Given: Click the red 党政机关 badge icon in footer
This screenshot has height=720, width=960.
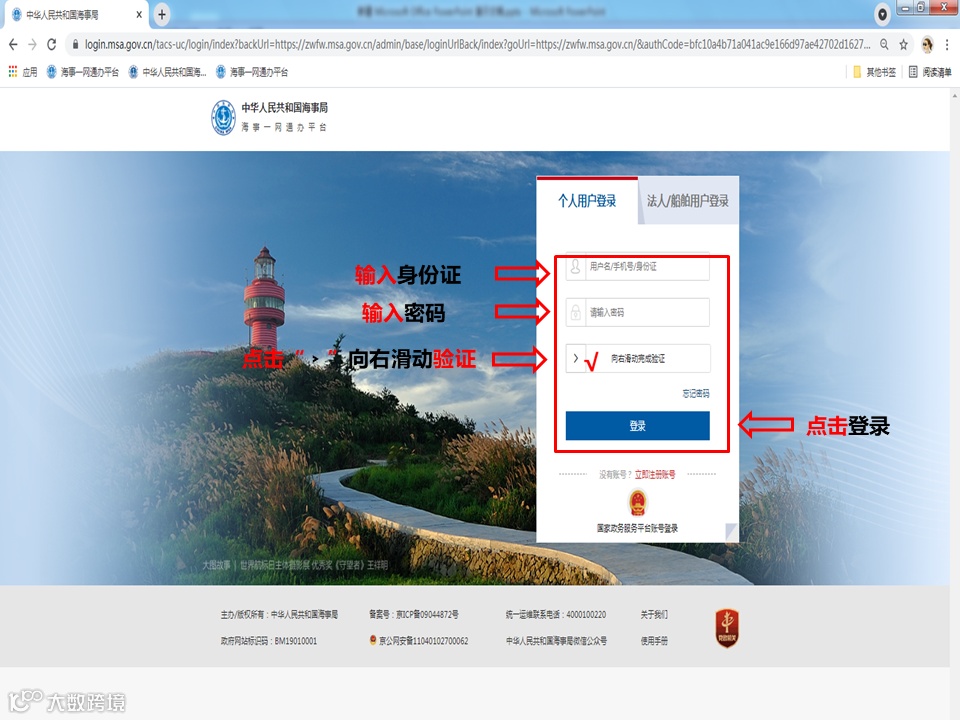Looking at the screenshot, I should [727, 628].
